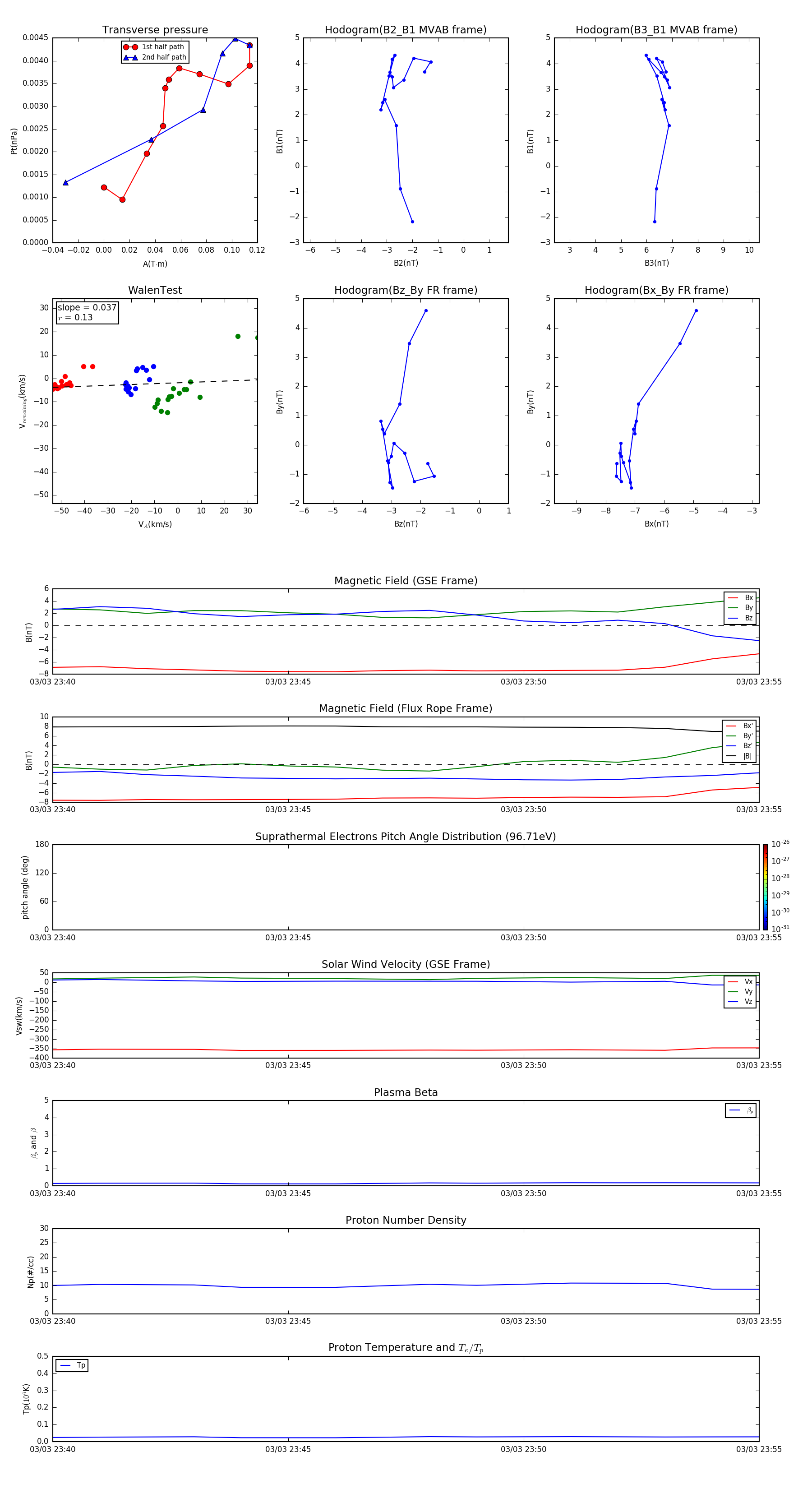Click the "B3(nT)" x-axis label
This screenshot has width=812, height=1489.
click(656, 264)
